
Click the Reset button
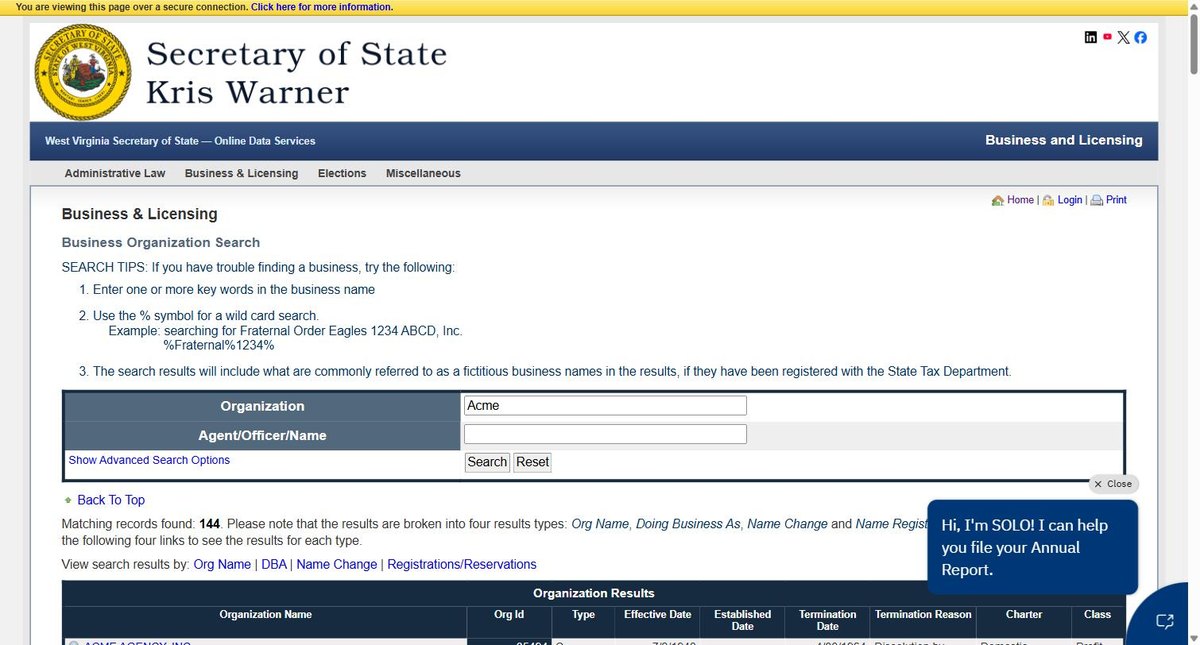pos(532,462)
